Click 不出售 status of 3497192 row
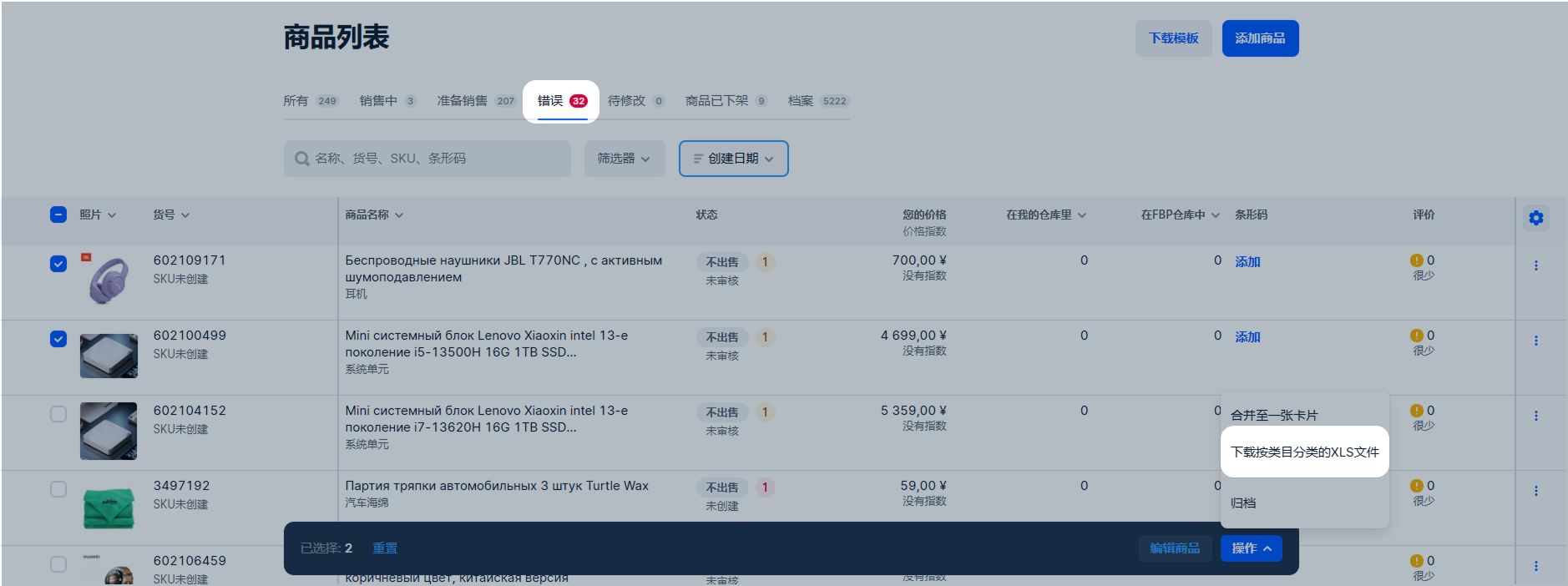Image resolution: width=1568 pixels, height=586 pixels. click(x=722, y=487)
